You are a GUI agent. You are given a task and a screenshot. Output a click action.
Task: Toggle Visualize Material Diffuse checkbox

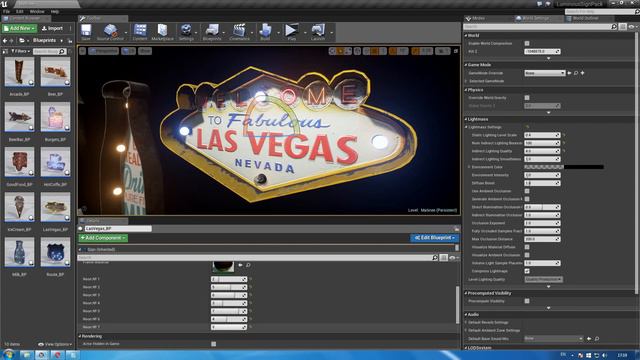tap(527, 247)
